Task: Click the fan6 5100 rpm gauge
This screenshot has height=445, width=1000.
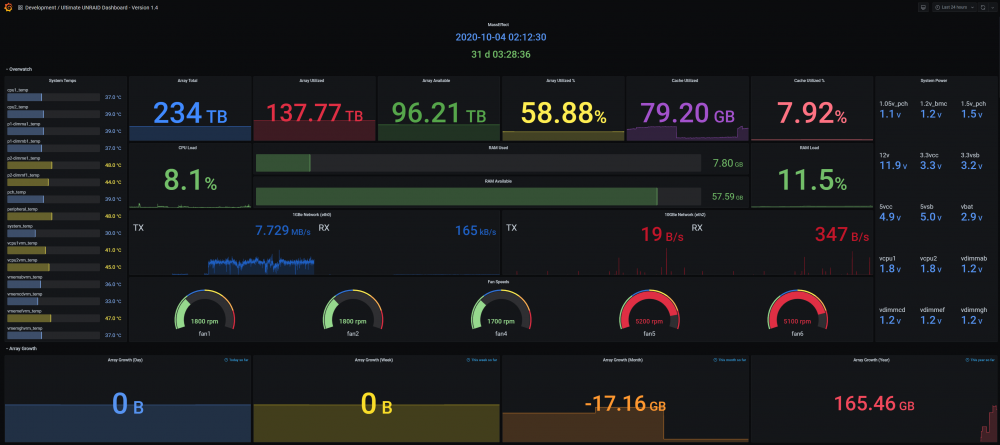Action: point(797,311)
